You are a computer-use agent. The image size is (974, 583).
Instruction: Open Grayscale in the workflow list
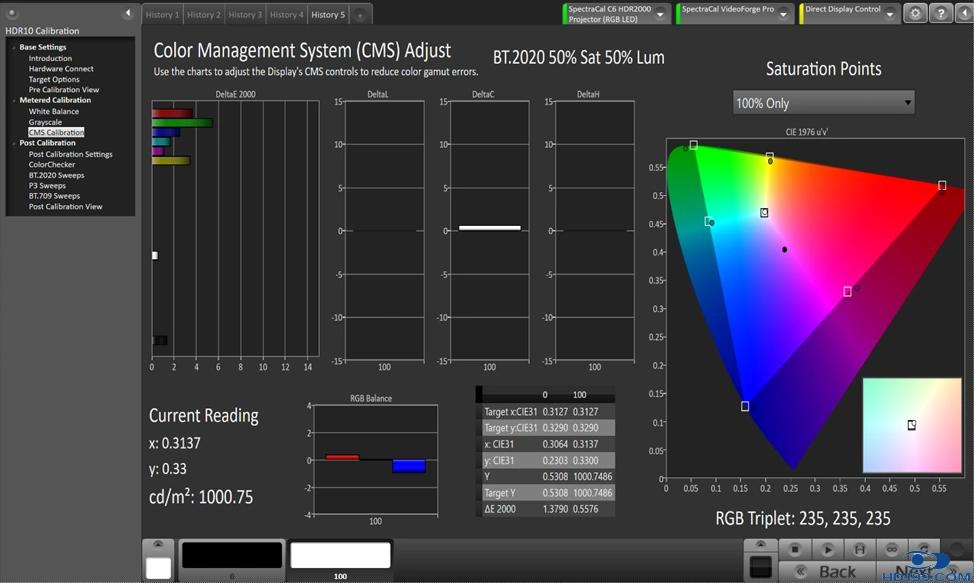[x=45, y=122]
